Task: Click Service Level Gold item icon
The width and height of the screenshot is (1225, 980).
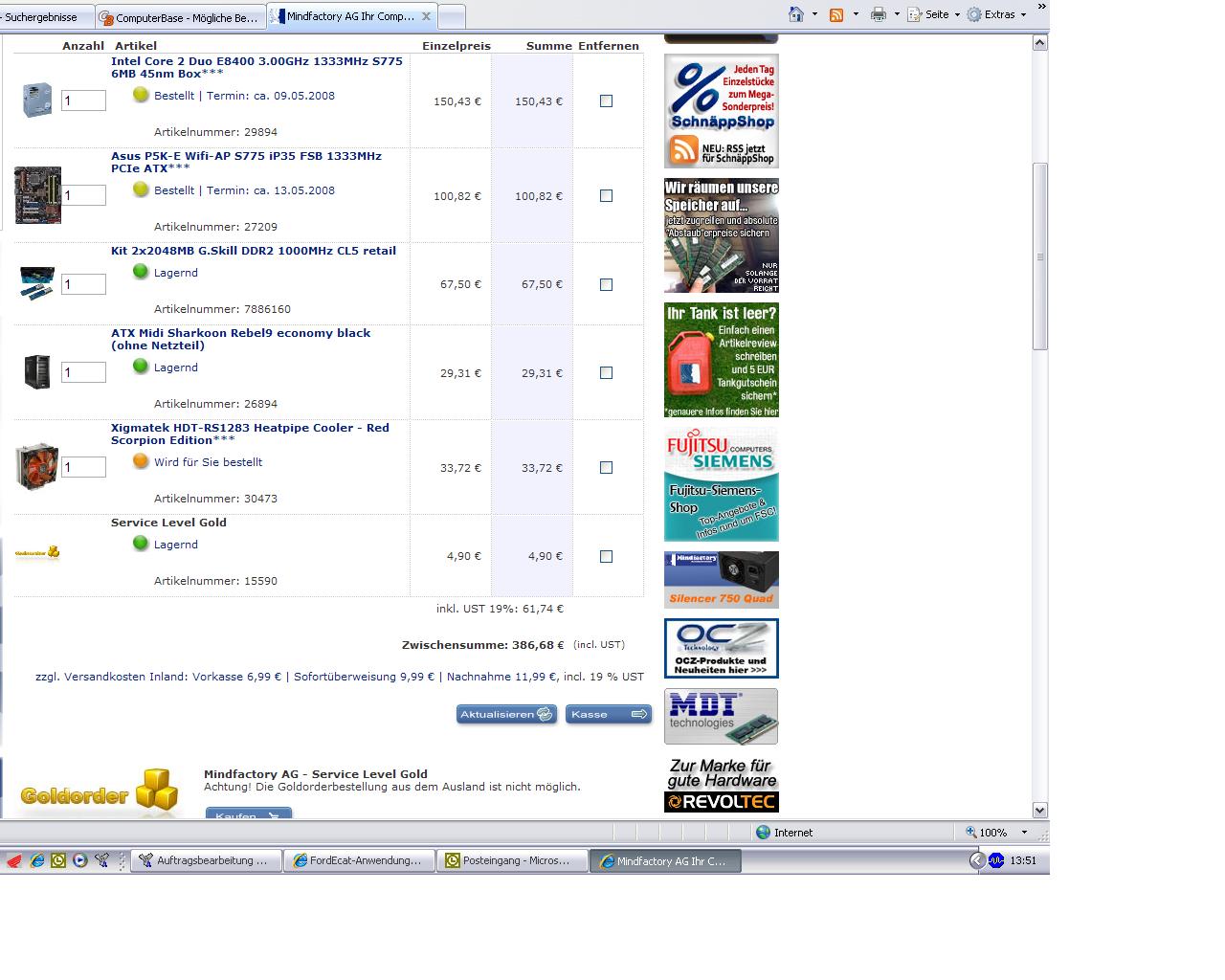Action: point(37,552)
